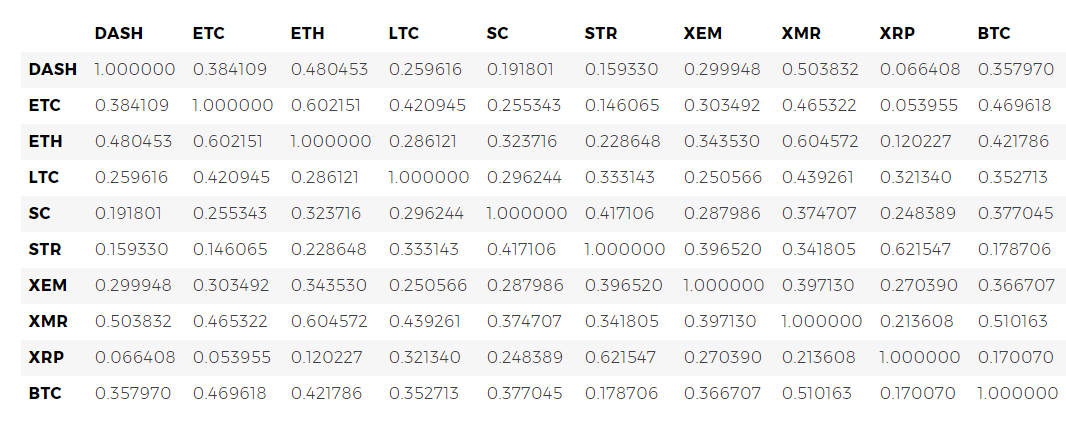Select the BTC row label
This screenshot has height=421, width=1066.
(x=45, y=393)
